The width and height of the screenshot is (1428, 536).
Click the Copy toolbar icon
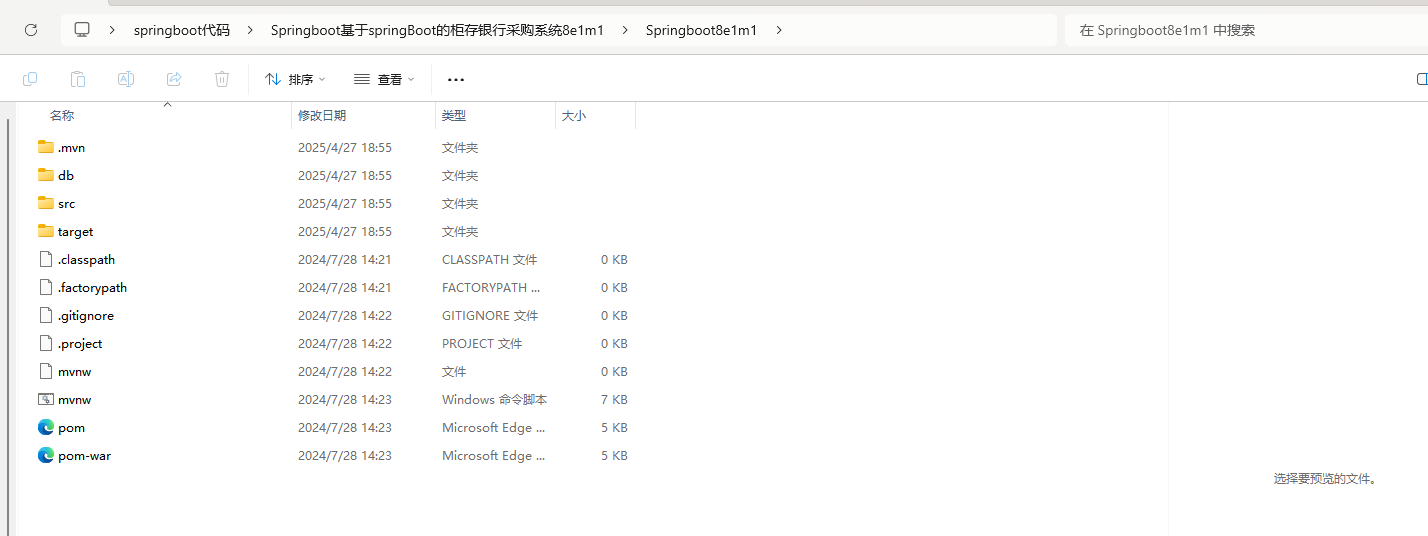pos(30,79)
